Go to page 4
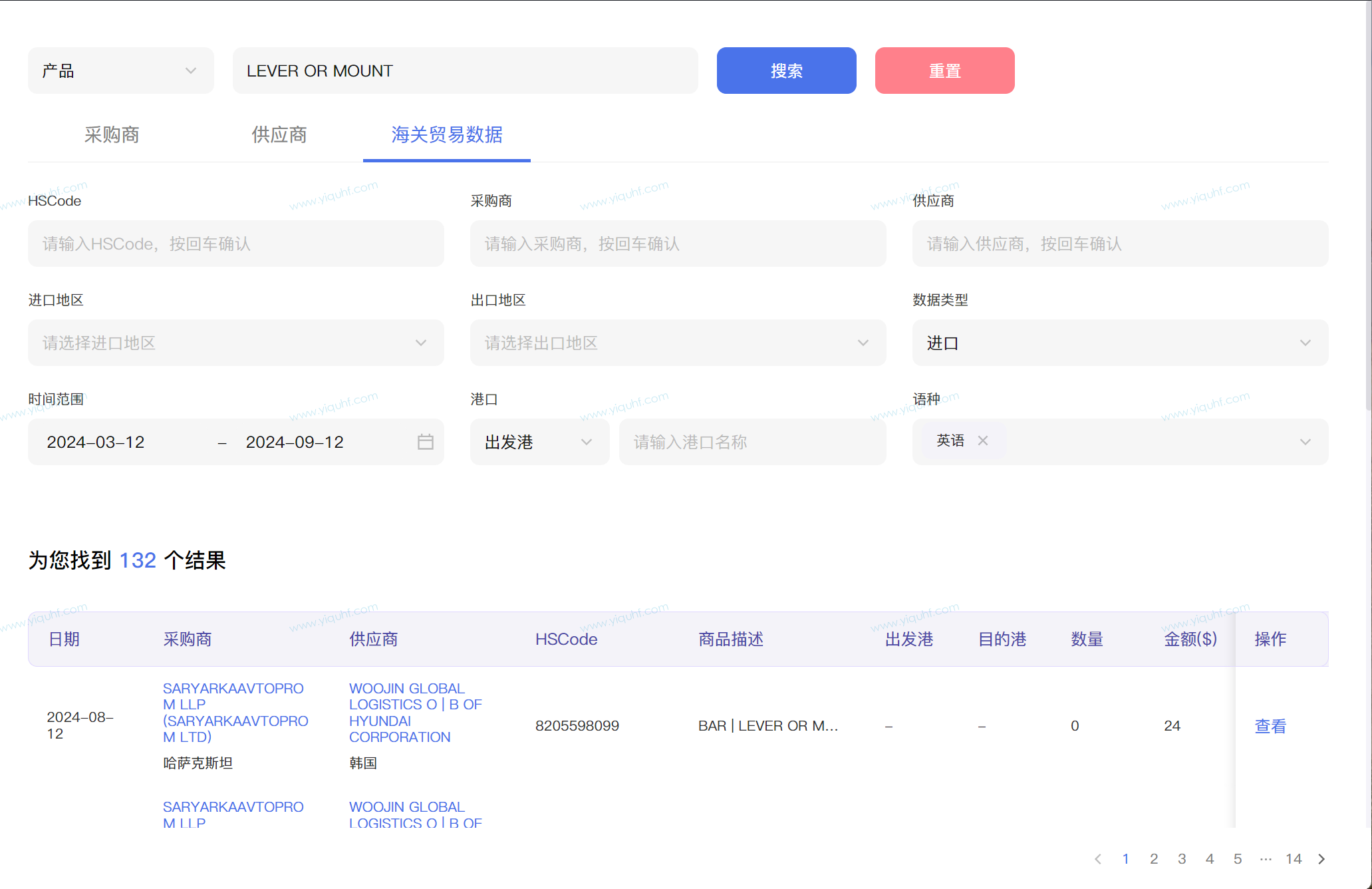The image size is (1372, 889). coord(1210,859)
